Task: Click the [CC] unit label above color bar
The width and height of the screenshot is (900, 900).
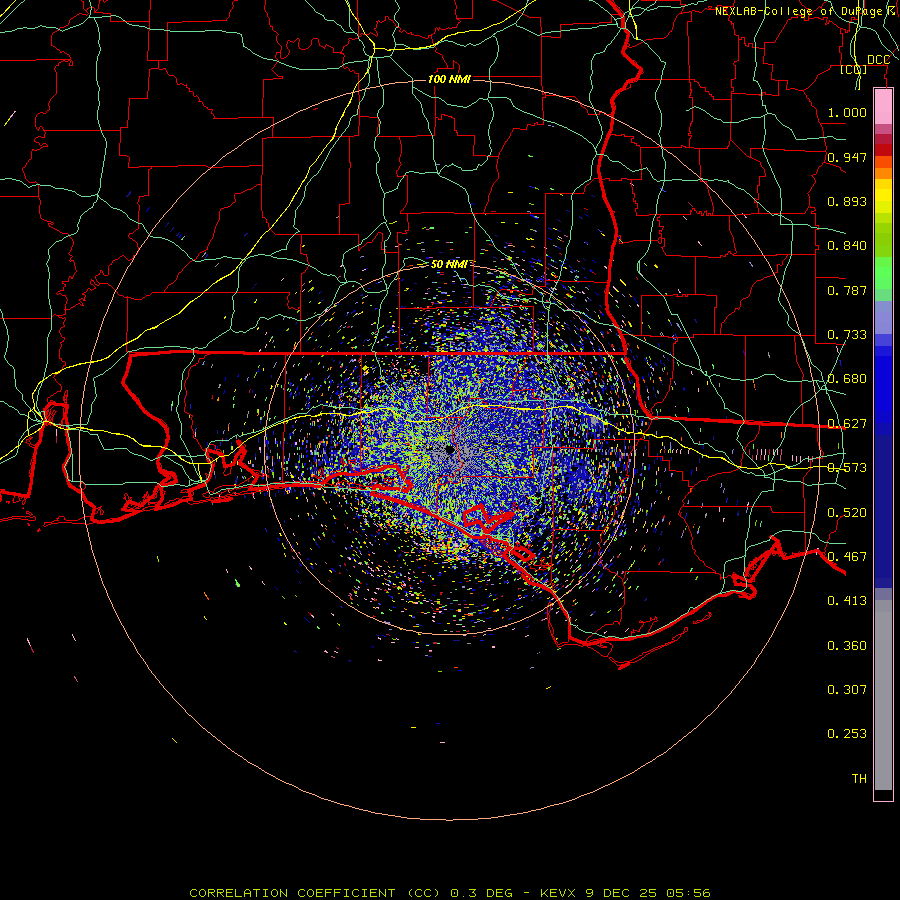Action: pyautogui.click(x=854, y=70)
